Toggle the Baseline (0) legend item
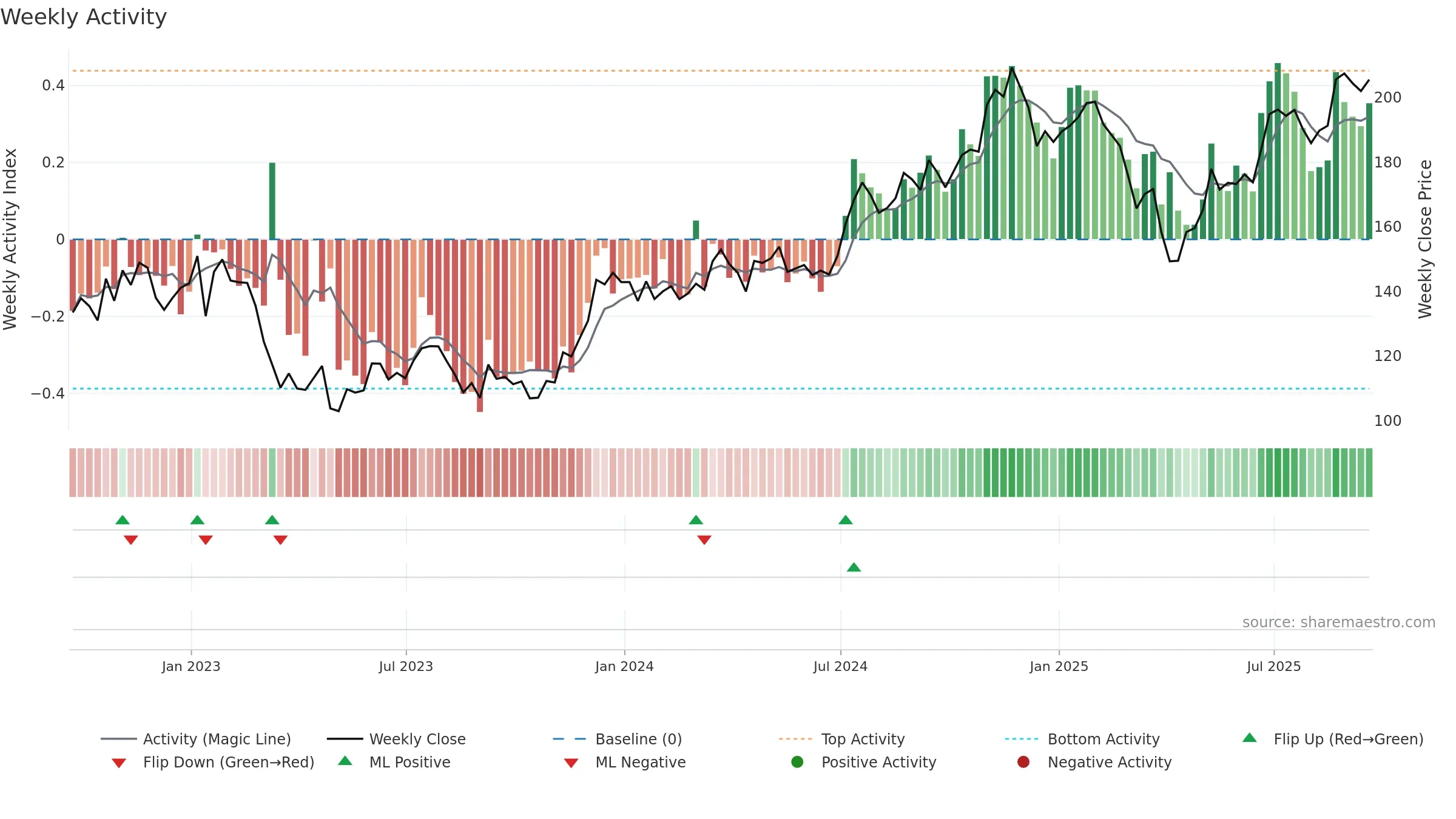The image size is (1456, 819). click(618, 739)
